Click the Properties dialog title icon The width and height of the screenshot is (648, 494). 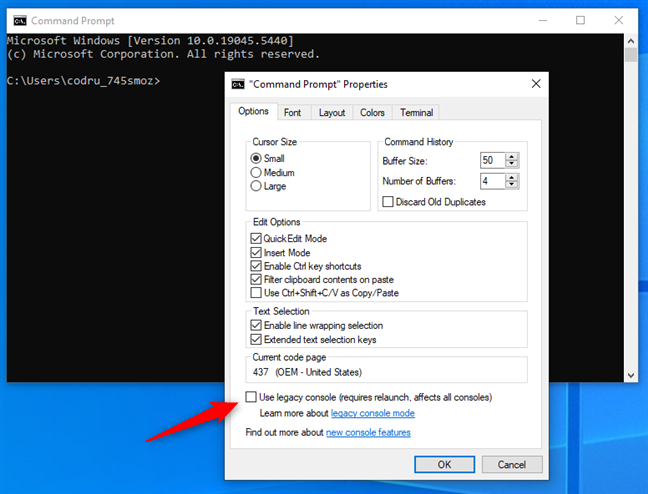pyautogui.click(x=238, y=84)
